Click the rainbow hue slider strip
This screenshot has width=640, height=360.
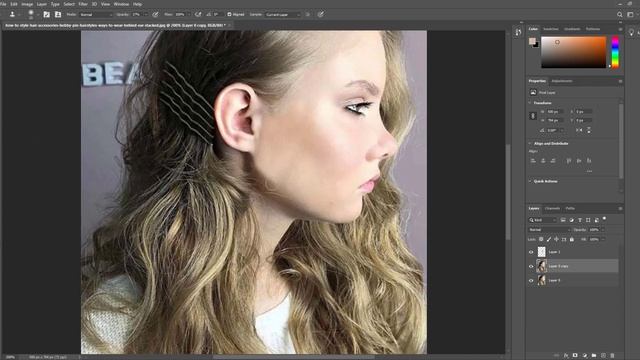click(x=615, y=52)
